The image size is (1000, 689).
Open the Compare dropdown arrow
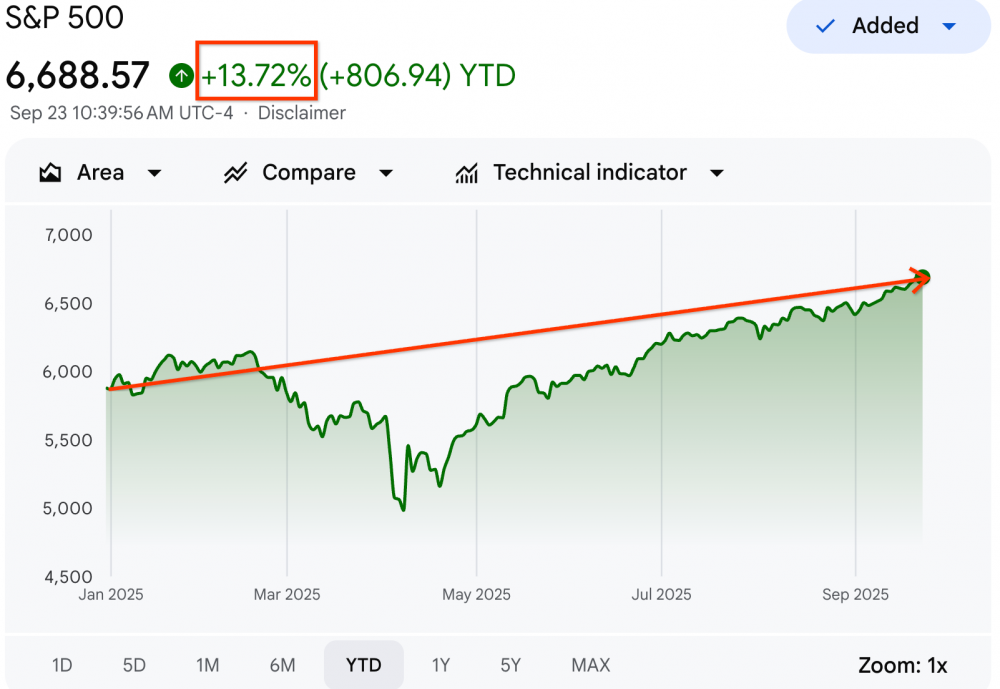(386, 173)
